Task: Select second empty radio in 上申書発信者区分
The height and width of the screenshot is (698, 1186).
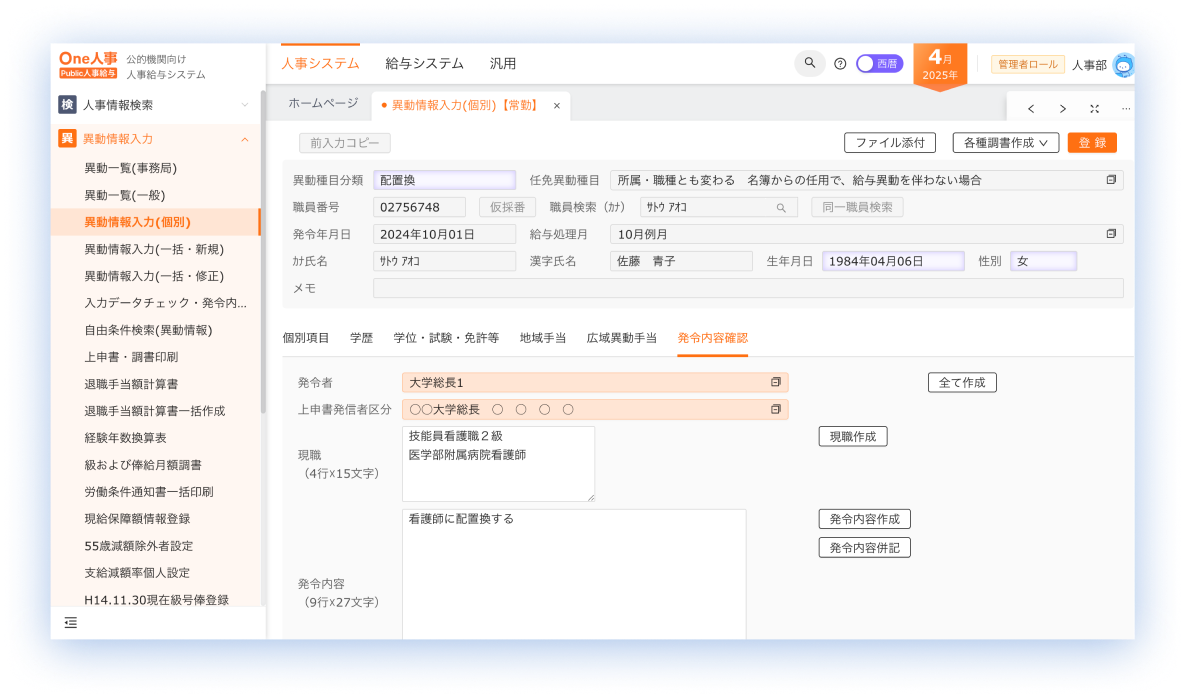Action: pyautogui.click(x=520, y=410)
